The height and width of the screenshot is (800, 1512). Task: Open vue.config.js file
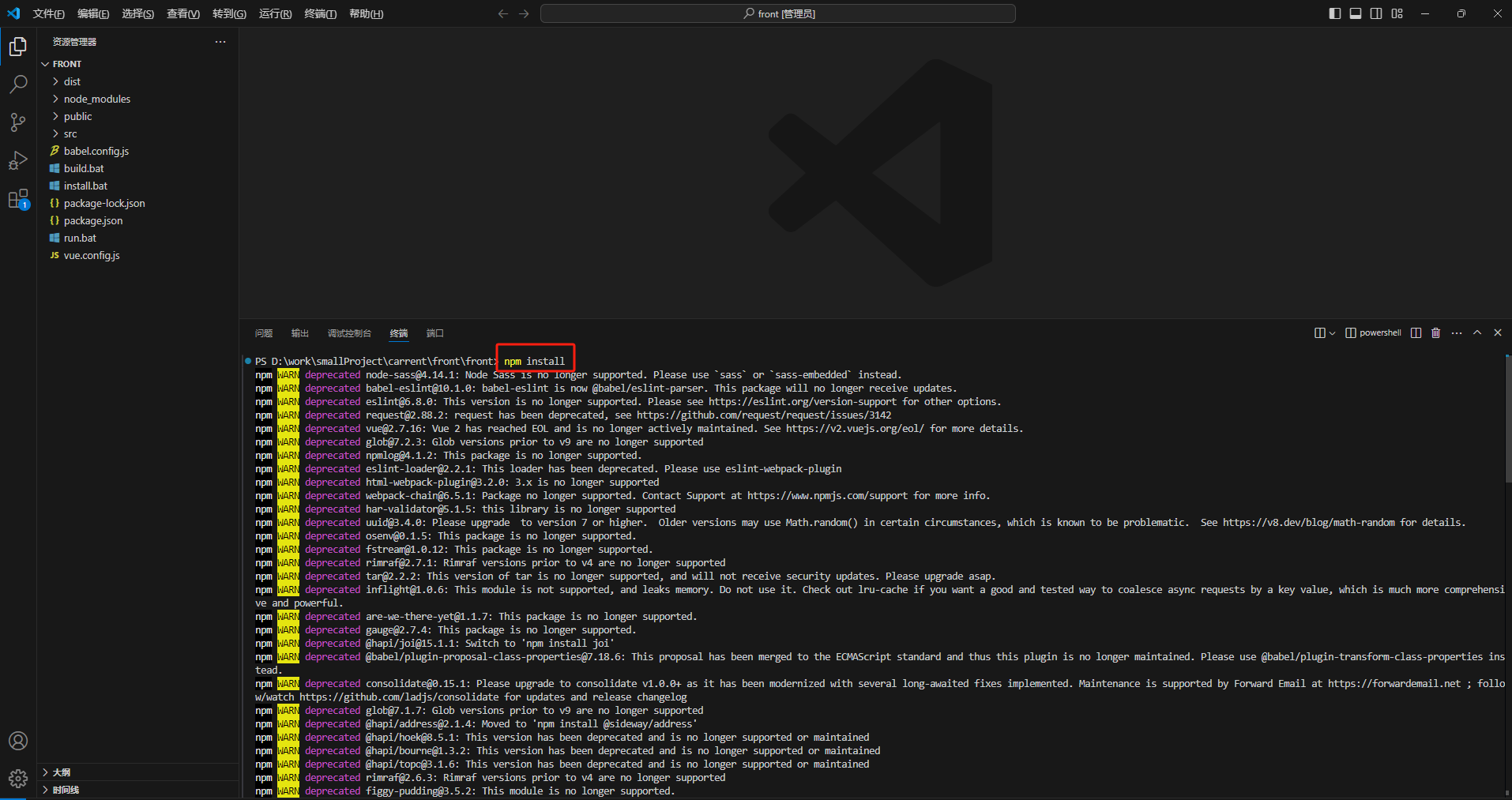[92, 255]
